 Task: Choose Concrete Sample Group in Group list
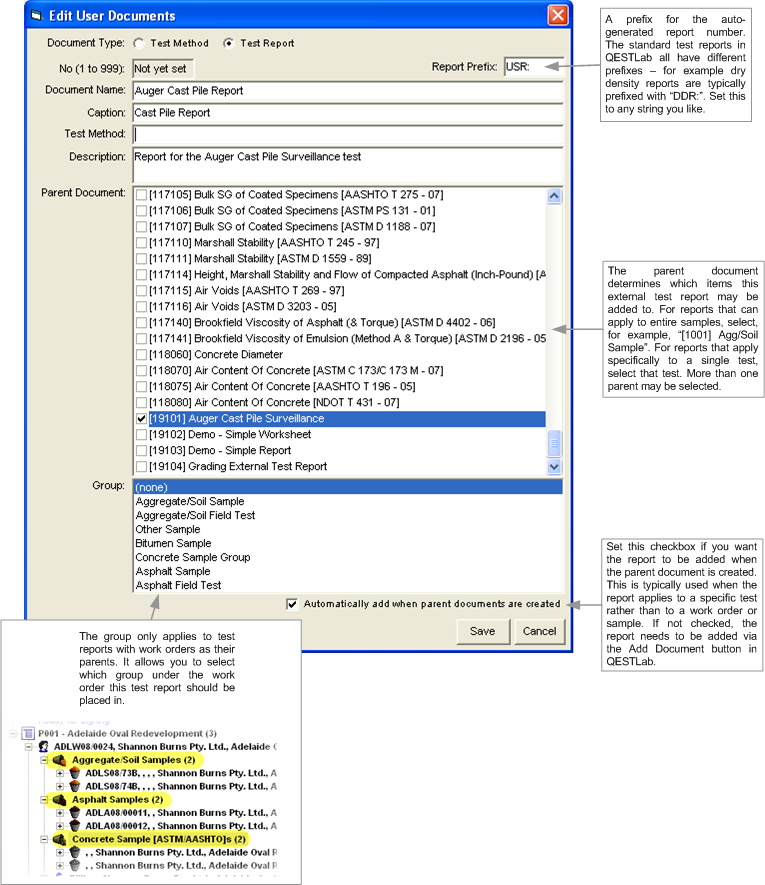click(192, 557)
